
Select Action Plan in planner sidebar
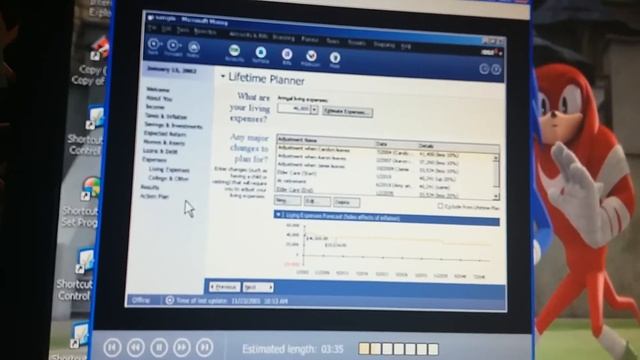[x=154, y=196]
